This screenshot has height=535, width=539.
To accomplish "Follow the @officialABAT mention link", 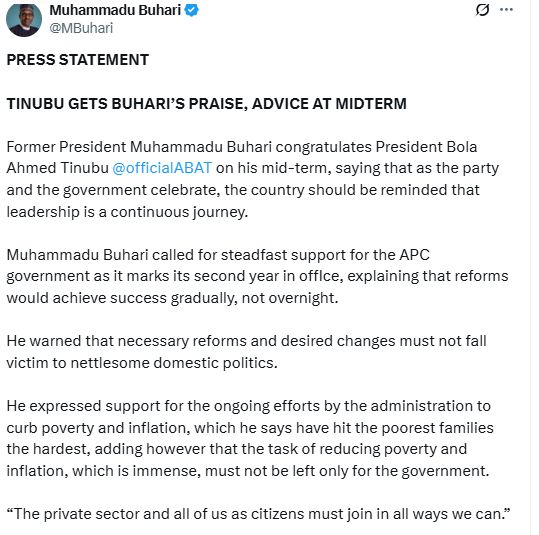I will tap(162, 168).
